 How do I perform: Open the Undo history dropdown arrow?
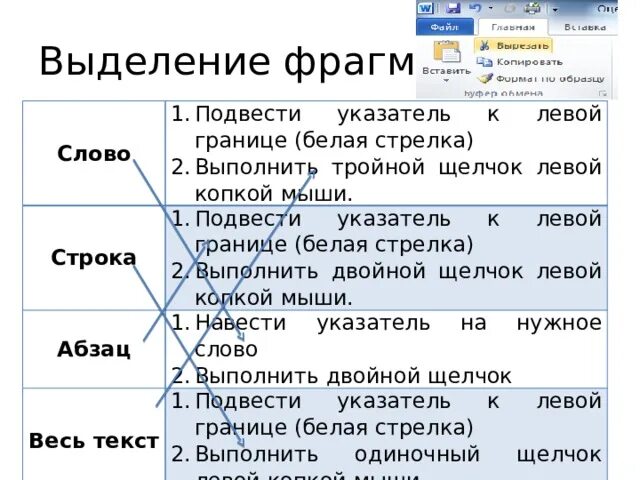[491, 8]
